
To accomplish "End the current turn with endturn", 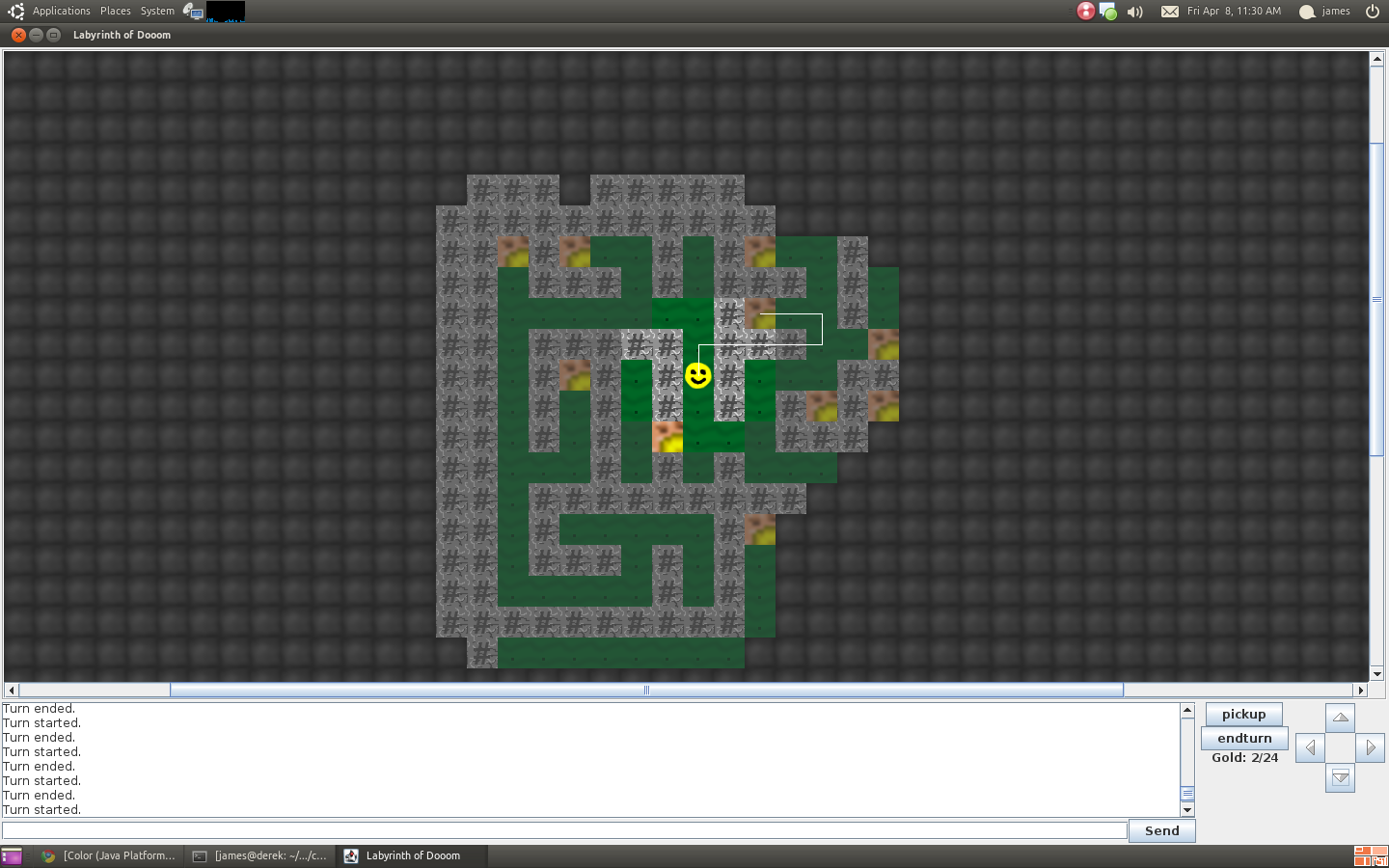I will pos(1244,739).
